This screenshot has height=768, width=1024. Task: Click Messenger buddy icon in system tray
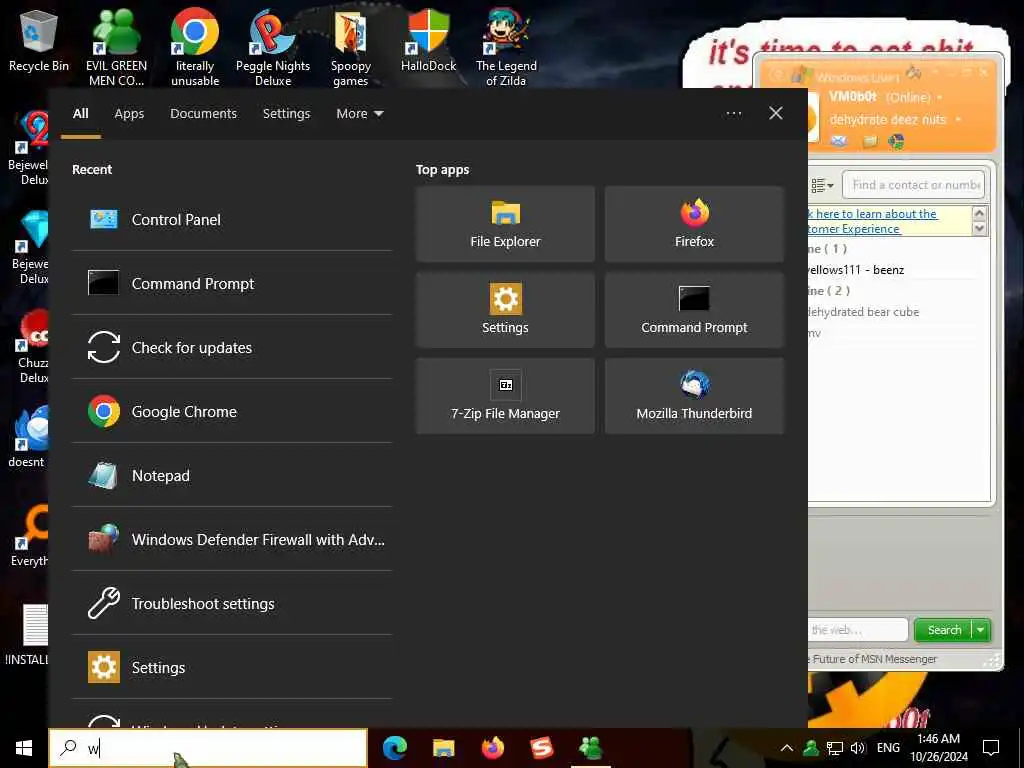(811, 748)
